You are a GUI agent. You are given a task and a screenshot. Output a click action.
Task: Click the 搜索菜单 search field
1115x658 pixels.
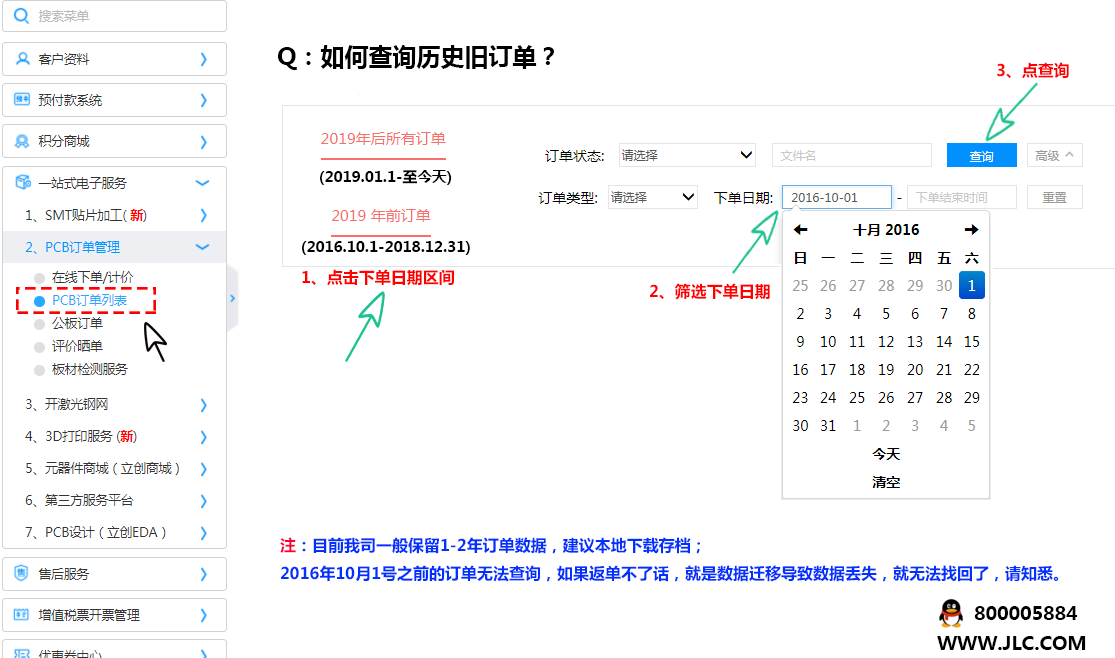click(x=114, y=16)
